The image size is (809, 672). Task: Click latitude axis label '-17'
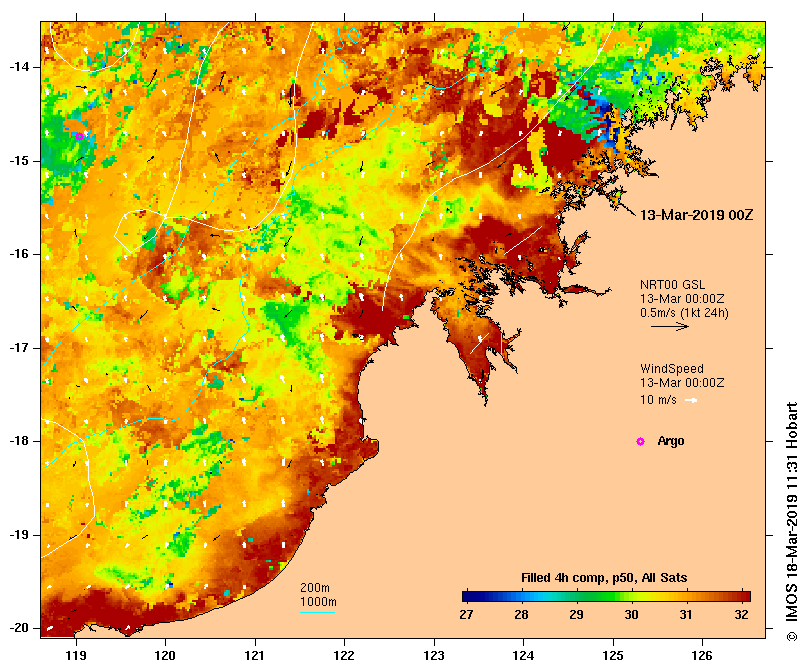click(19, 348)
